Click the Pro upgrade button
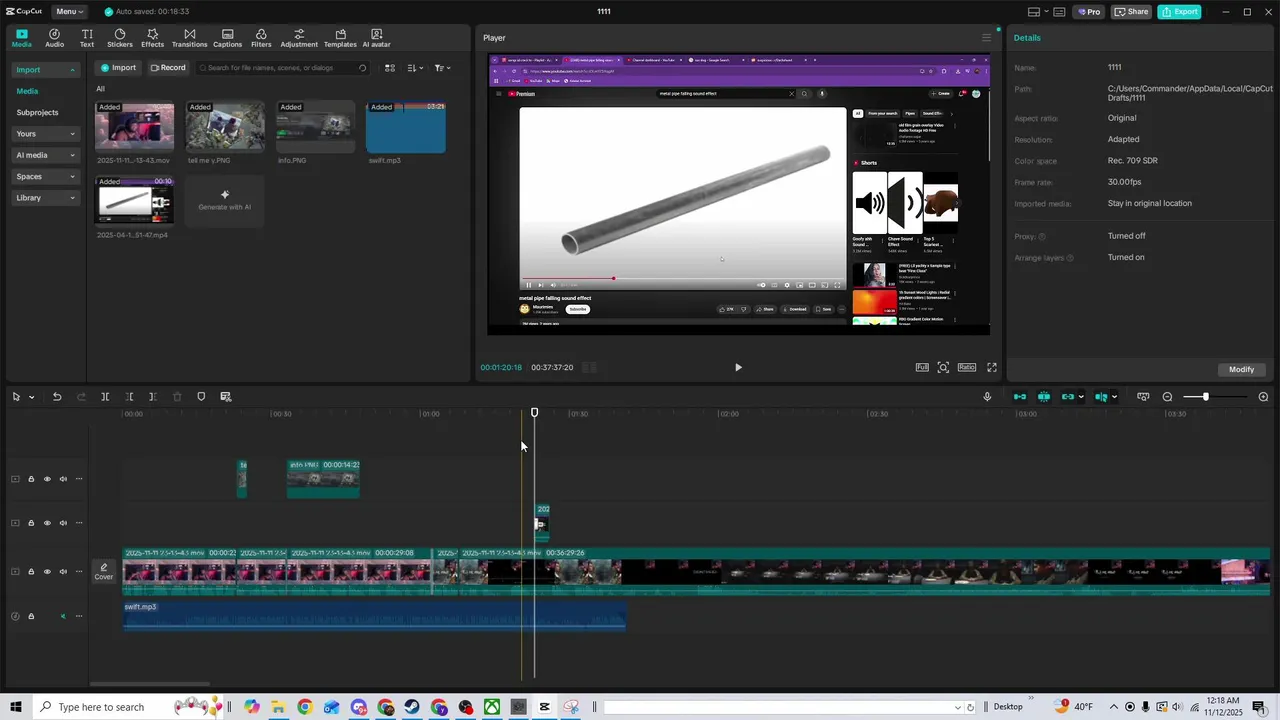The height and width of the screenshot is (720, 1280). tap(1088, 12)
